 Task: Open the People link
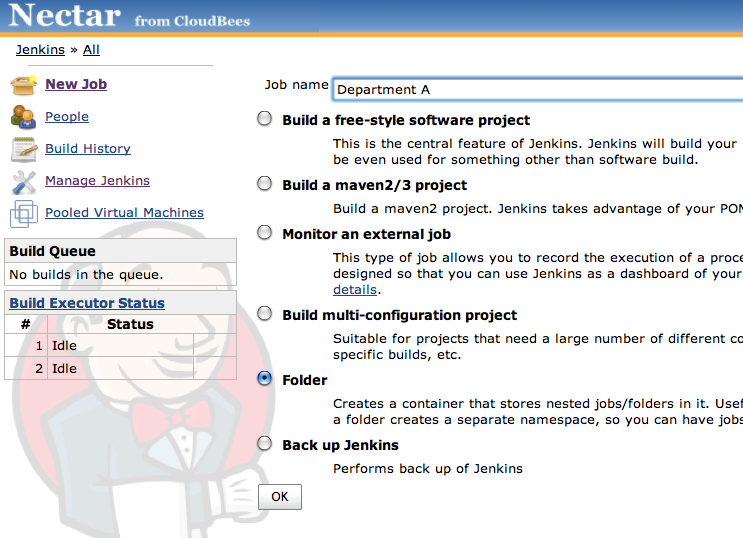click(x=67, y=117)
